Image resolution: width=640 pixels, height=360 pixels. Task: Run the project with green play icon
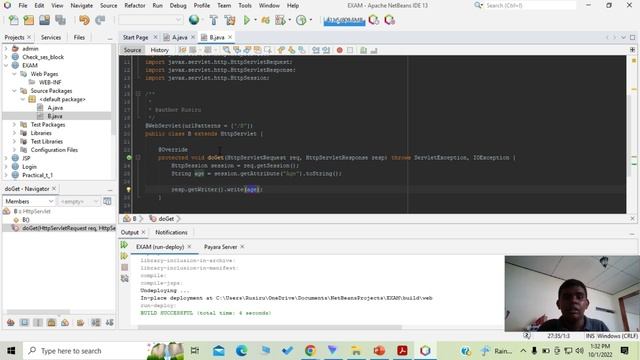point(247,20)
